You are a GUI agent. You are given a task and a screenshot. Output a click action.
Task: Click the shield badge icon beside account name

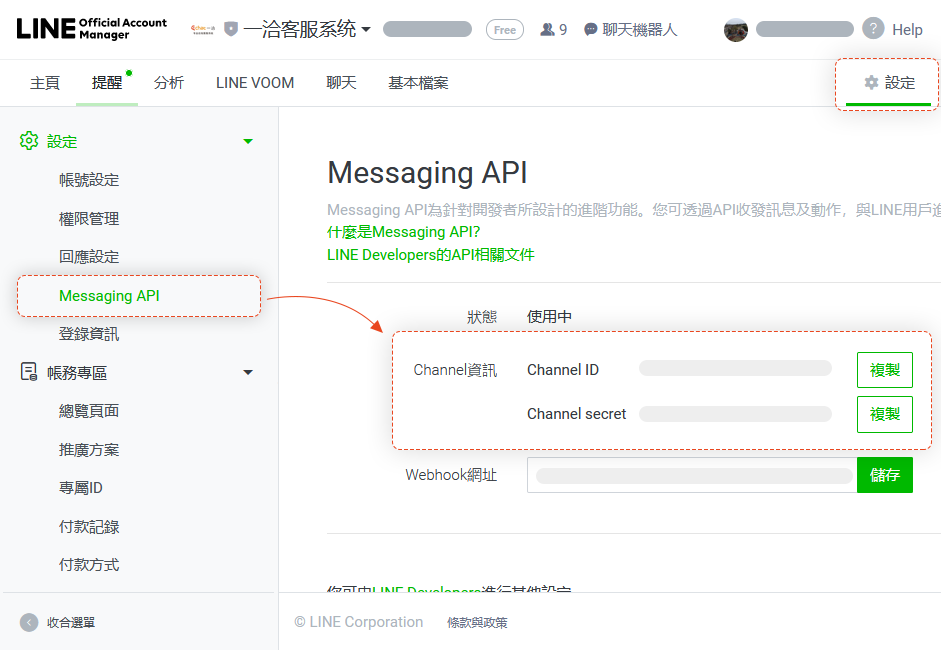click(231, 29)
